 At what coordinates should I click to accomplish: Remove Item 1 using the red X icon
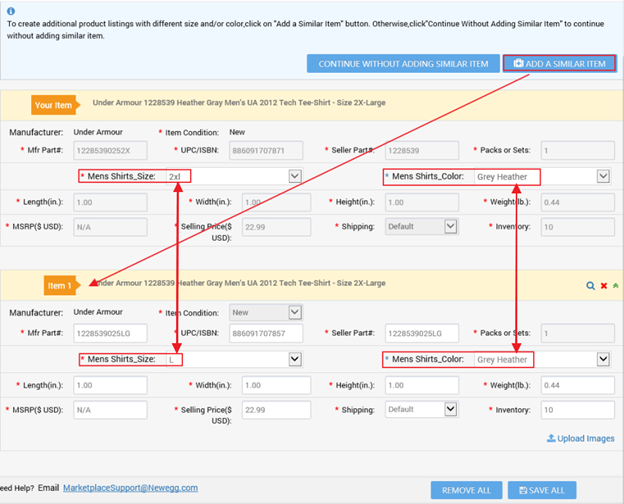(x=604, y=286)
